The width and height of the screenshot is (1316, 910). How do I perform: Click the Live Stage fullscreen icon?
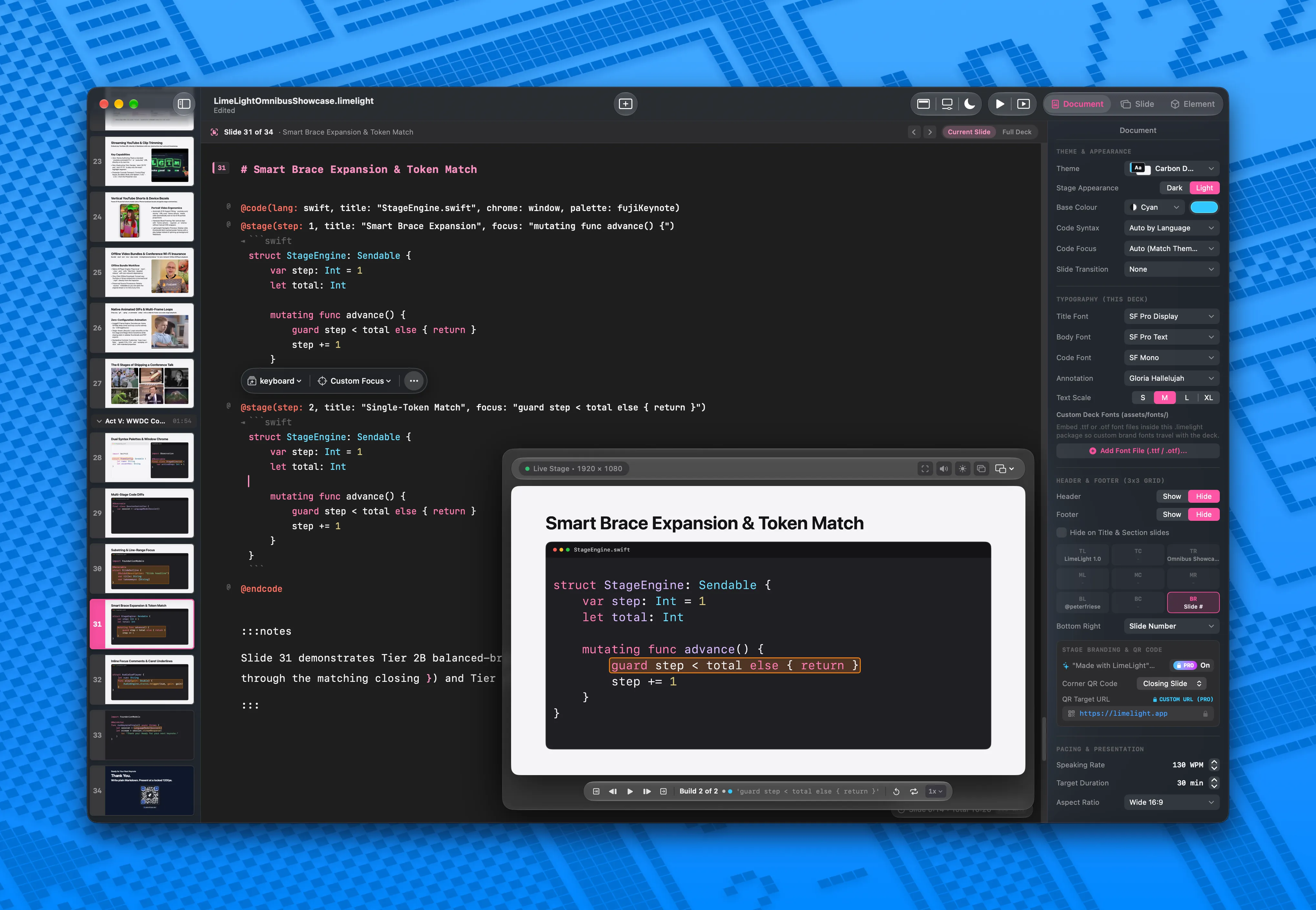pos(925,469)
